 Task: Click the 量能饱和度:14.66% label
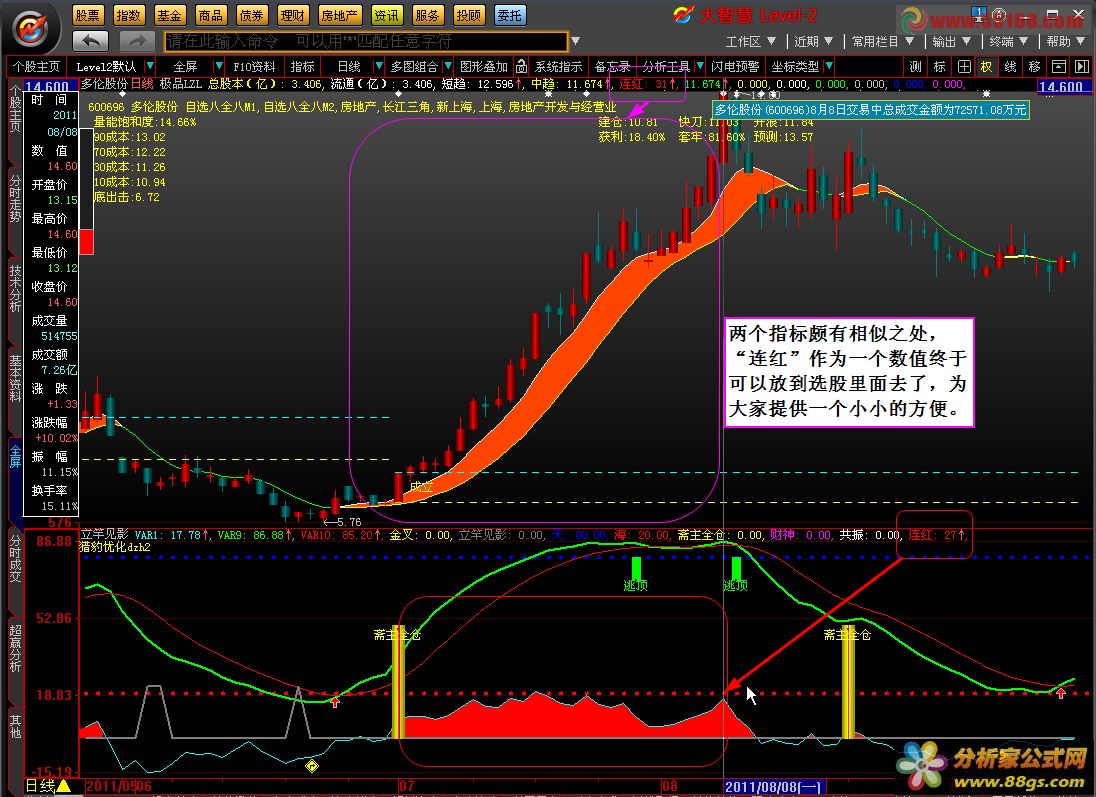[x=145, y=122]
